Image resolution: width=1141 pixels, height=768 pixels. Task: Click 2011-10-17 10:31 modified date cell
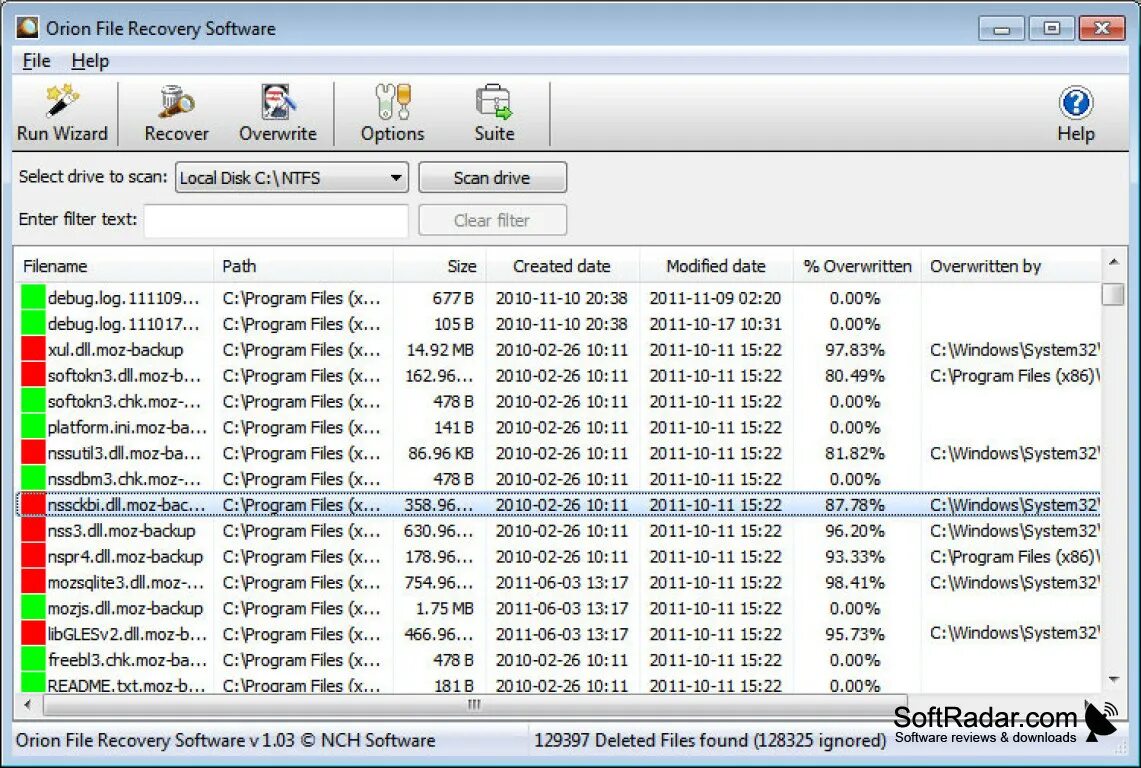(x=715, y=324)
